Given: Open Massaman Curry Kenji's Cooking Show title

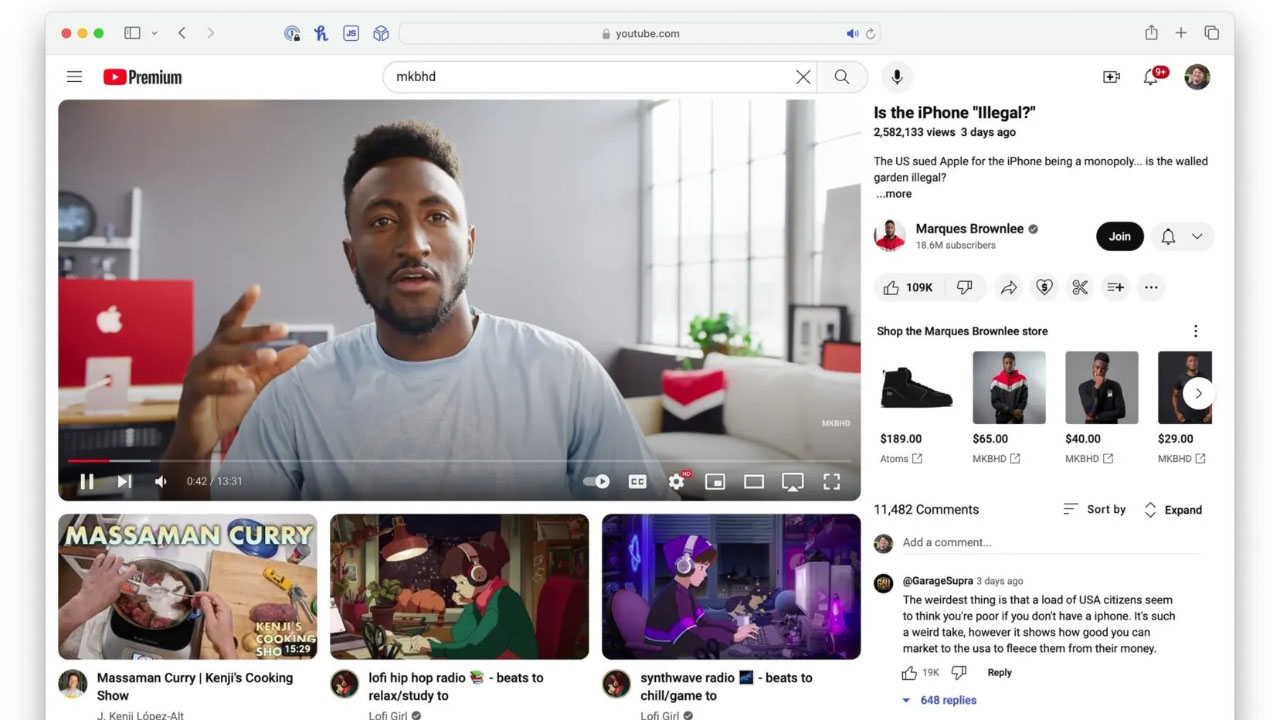Looking at the screenshot, I should (x=195, y=686).
